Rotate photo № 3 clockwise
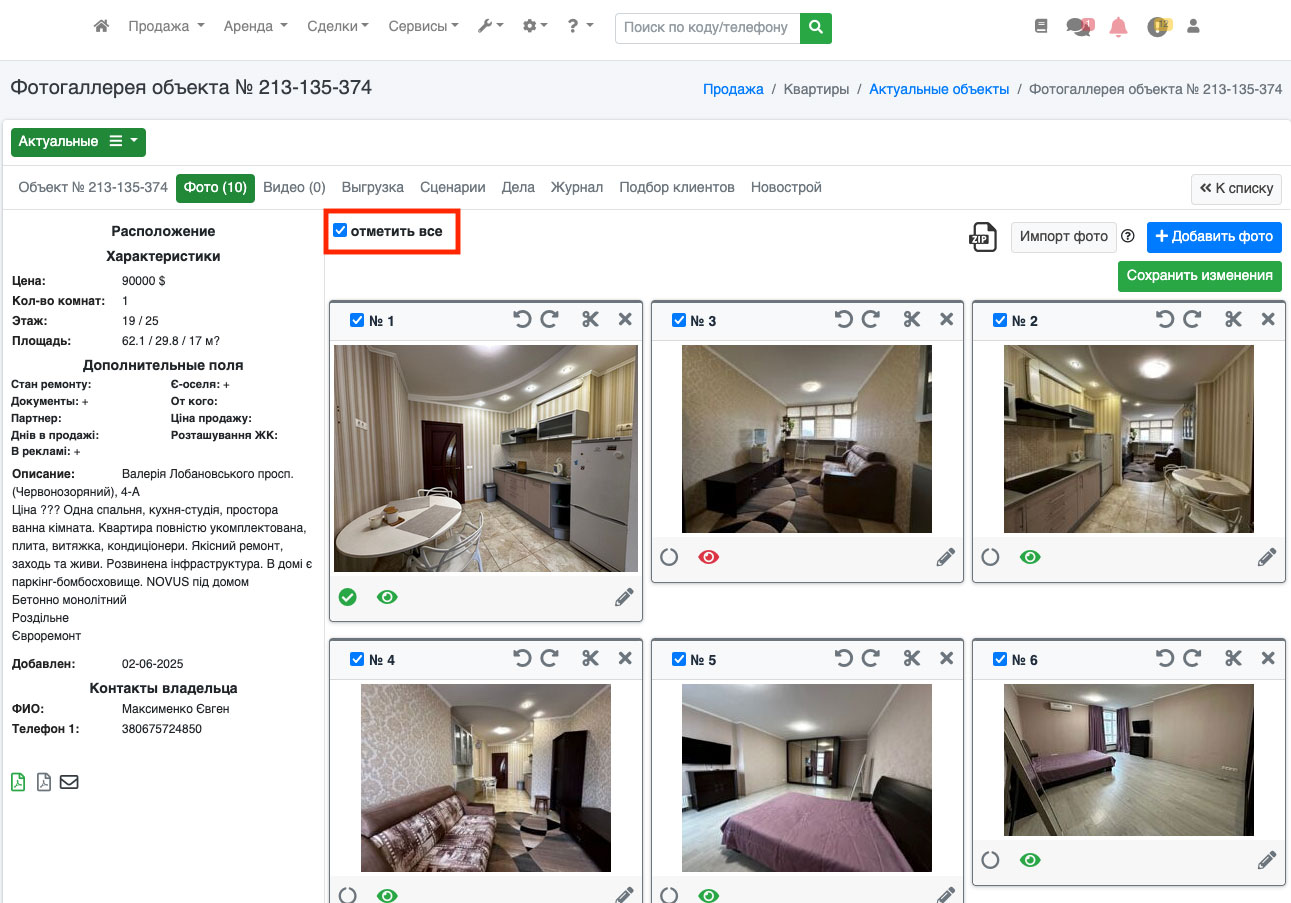Screen dimensions: 1291x903 click(x=871, y=320)
